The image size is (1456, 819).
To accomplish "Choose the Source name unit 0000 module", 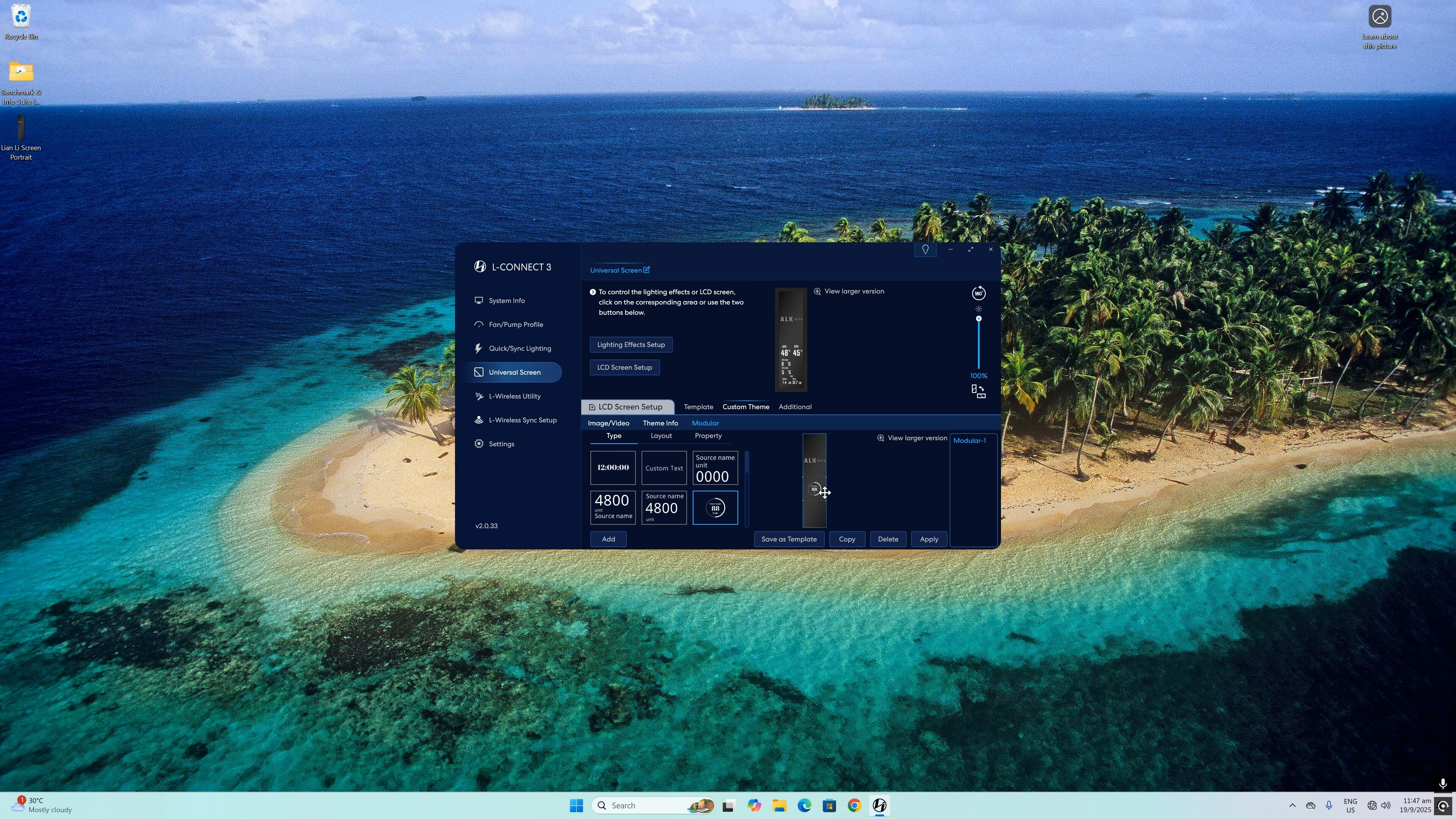I will (x=715, y=468).
